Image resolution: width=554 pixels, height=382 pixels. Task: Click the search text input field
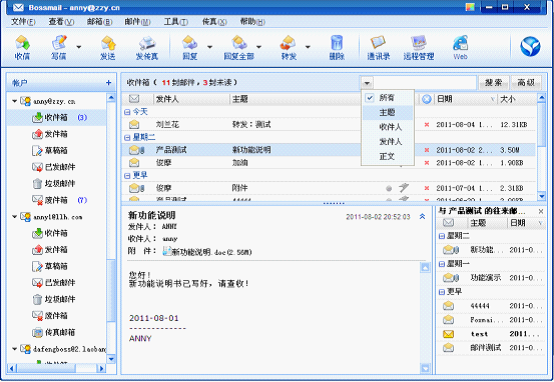(425, 83)
